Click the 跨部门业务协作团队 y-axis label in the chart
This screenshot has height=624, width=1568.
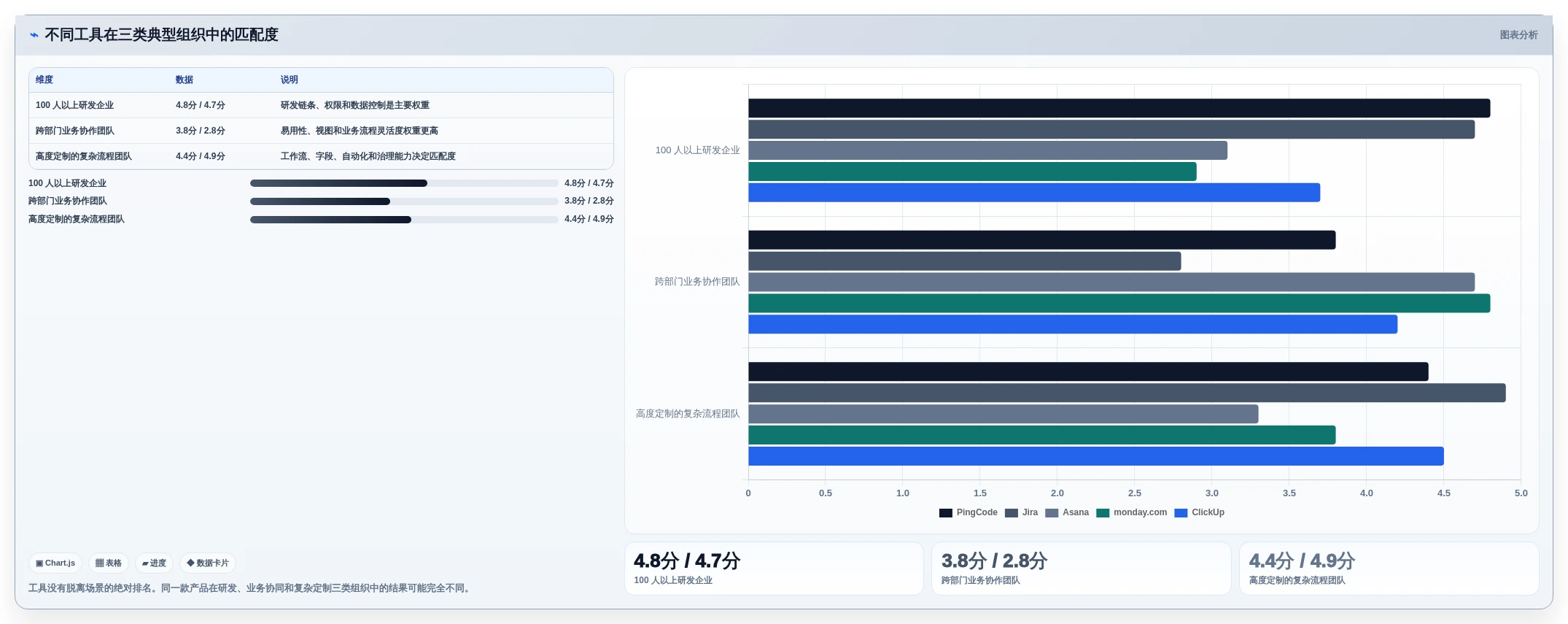pyautogui.click(x=697, y=282)
